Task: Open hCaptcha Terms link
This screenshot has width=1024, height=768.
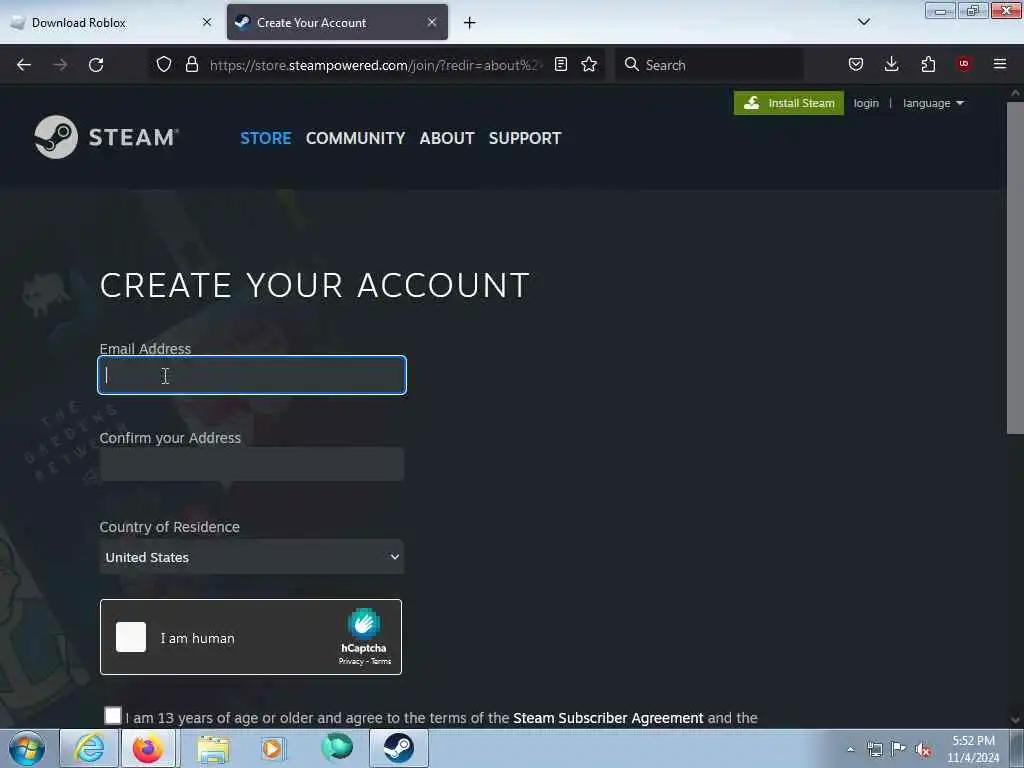Action: point(381,662)
